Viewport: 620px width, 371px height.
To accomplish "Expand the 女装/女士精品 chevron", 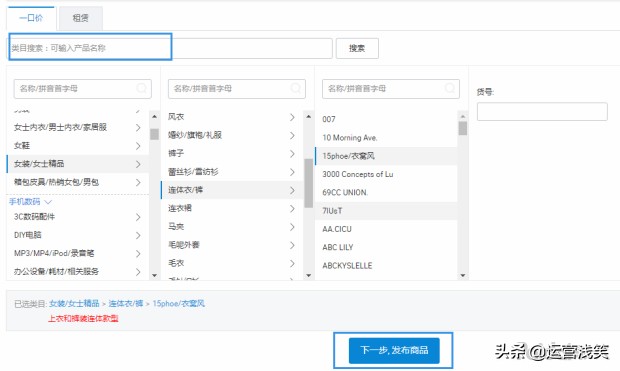I will 138,164.
